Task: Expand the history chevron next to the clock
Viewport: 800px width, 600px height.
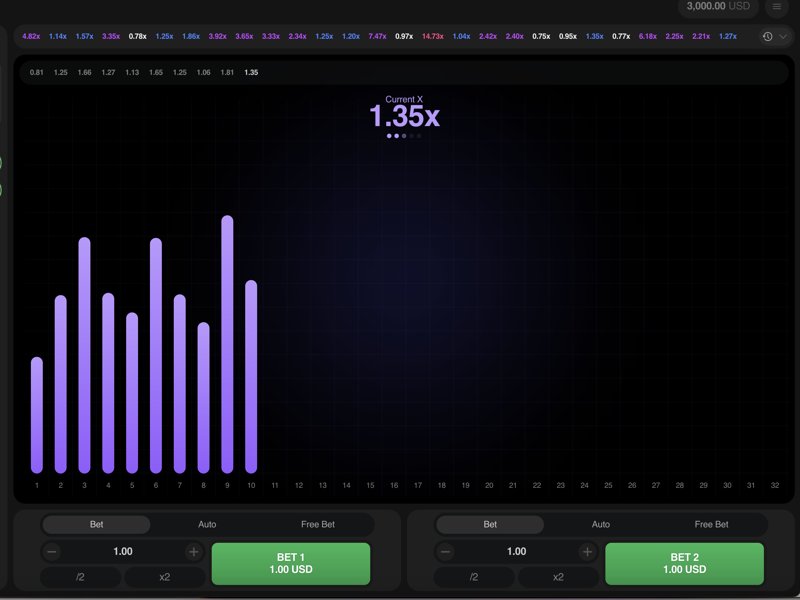Action: 783,36
